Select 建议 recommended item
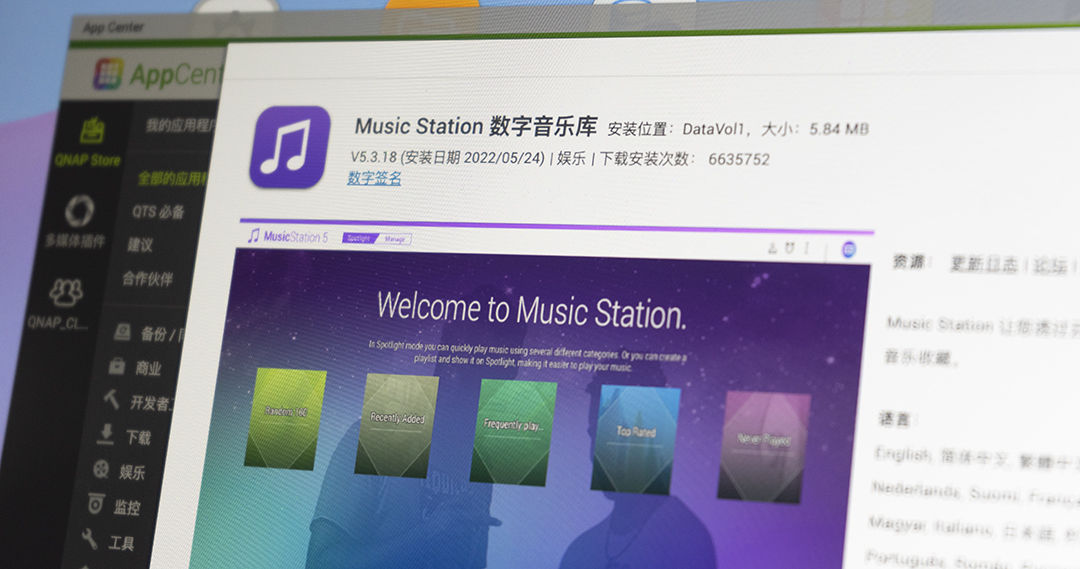This screenshot has width=1080, height=569. [x=140, y=245]
